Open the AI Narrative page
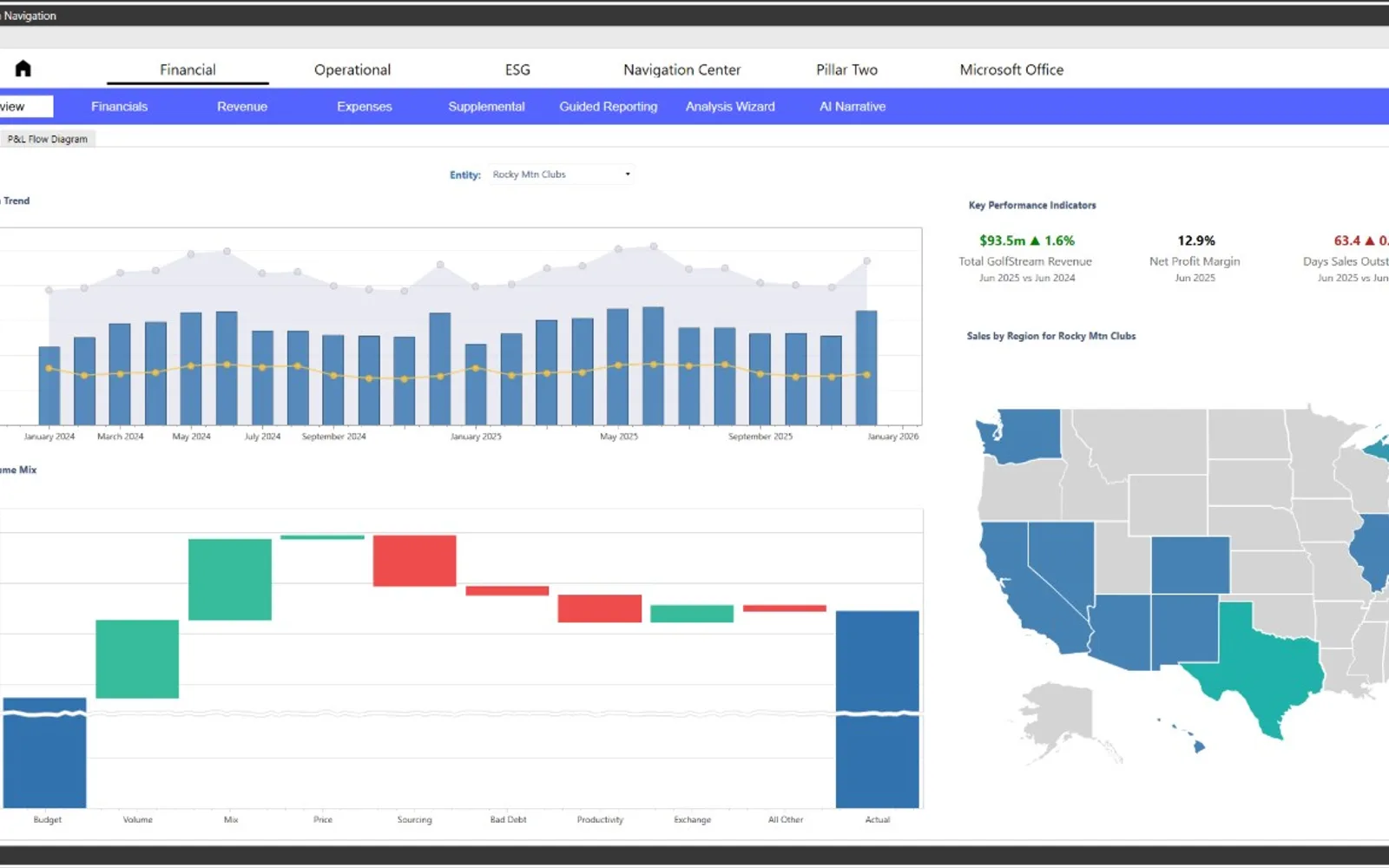This screenshot has width=1389, height=868. [852, 107]
